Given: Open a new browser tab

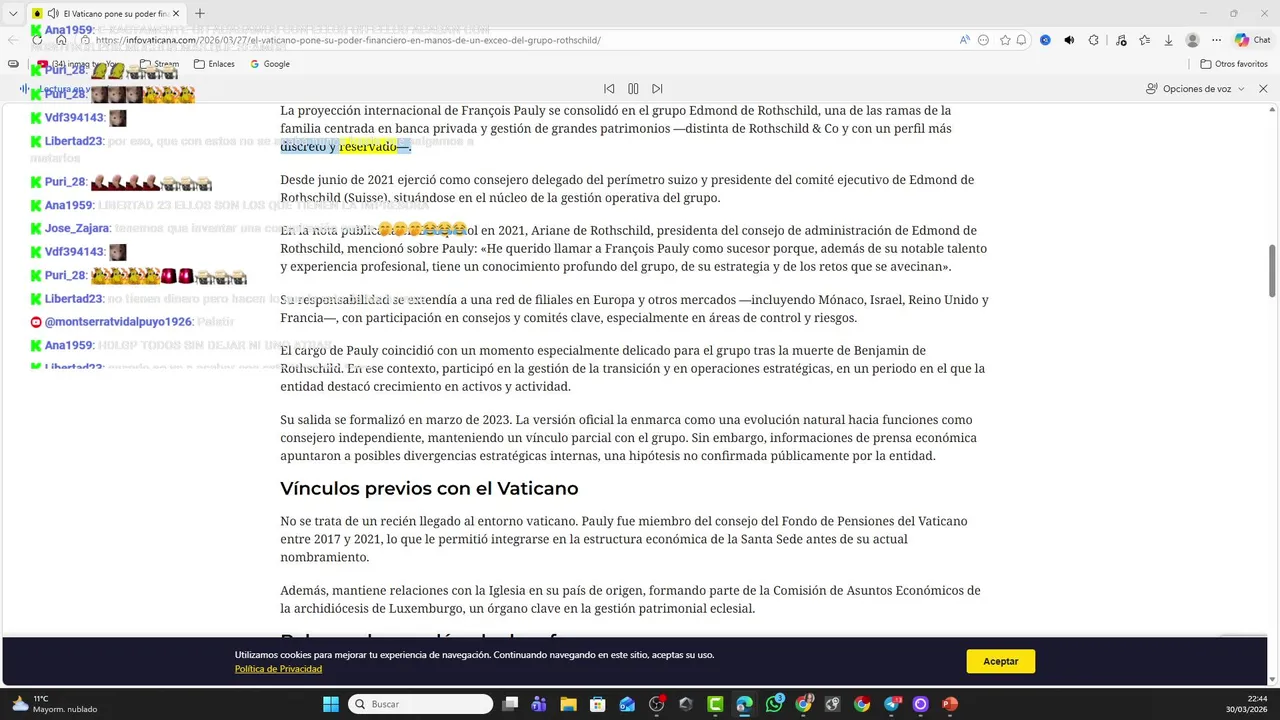Looking at the screenshot, I should click(x=199, y=14).
